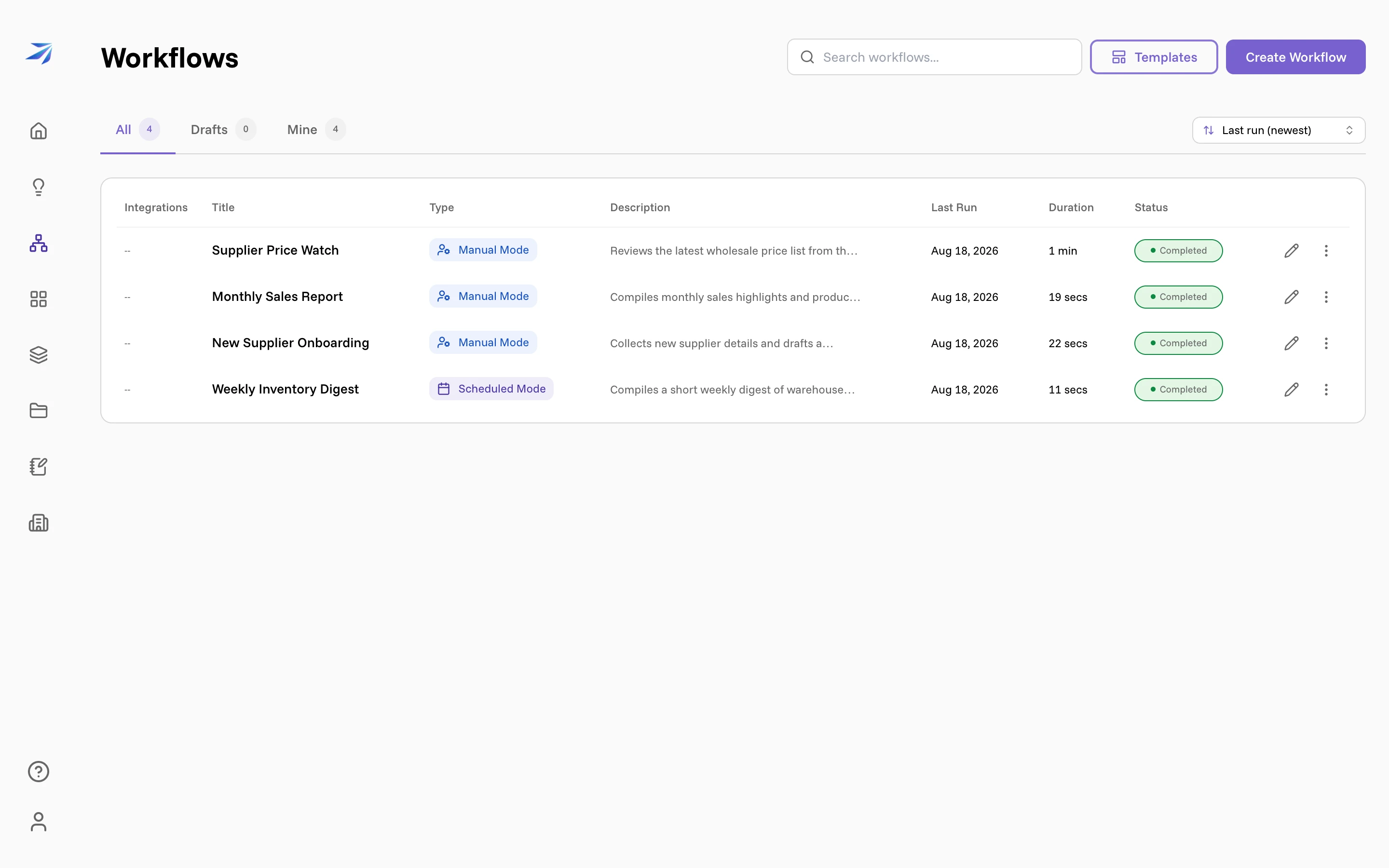Click the Workflows page heading
Screen dimensions: 1389x868
click(x=169, y=58)
